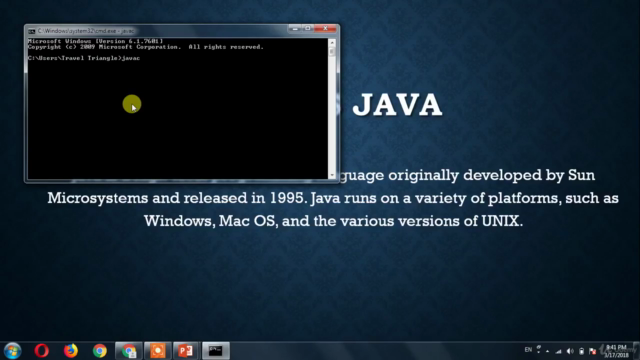Minimize the Command Prompt window
This screenshot has height=360, width=640.
(x=295, y=29)
